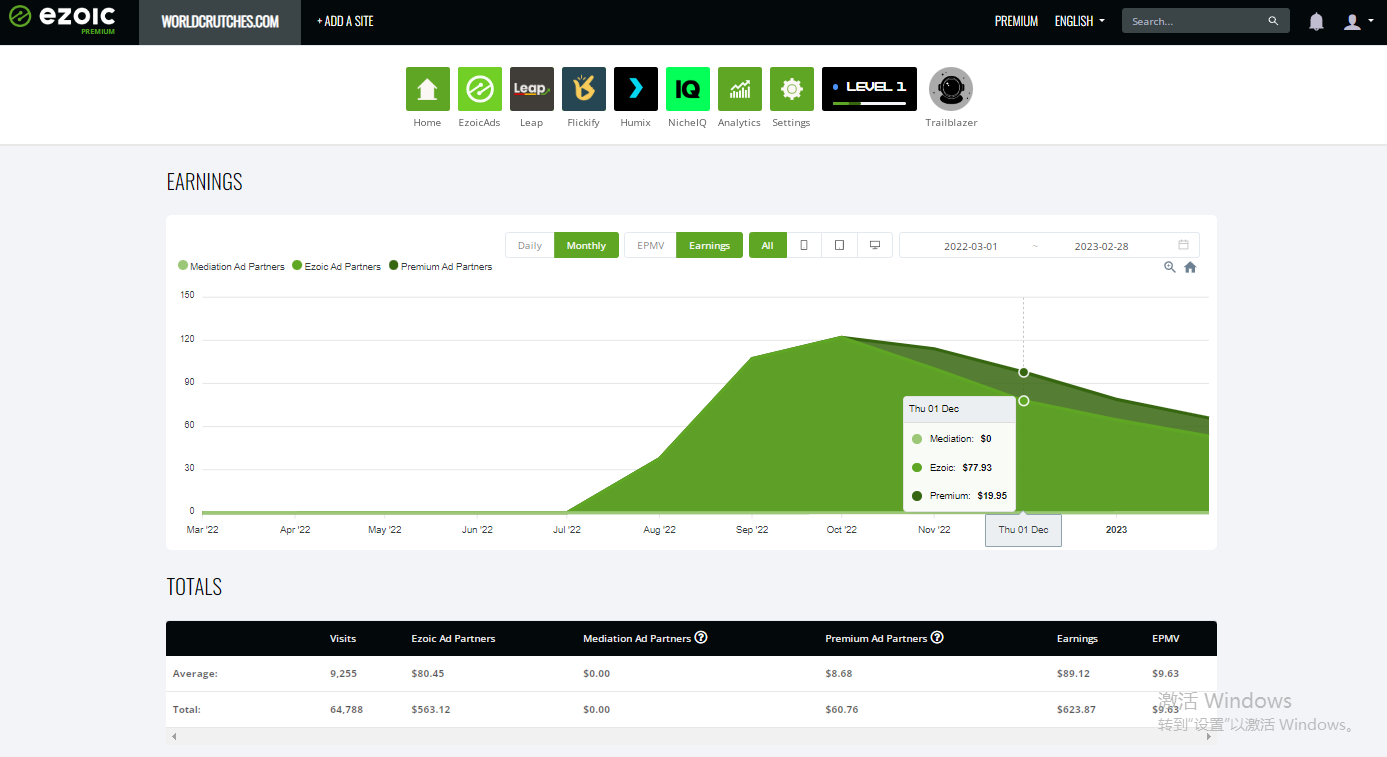The image size is (1387, 757).
Task: Switch chart to Monthly view
Action: click(x=586, y=245)
